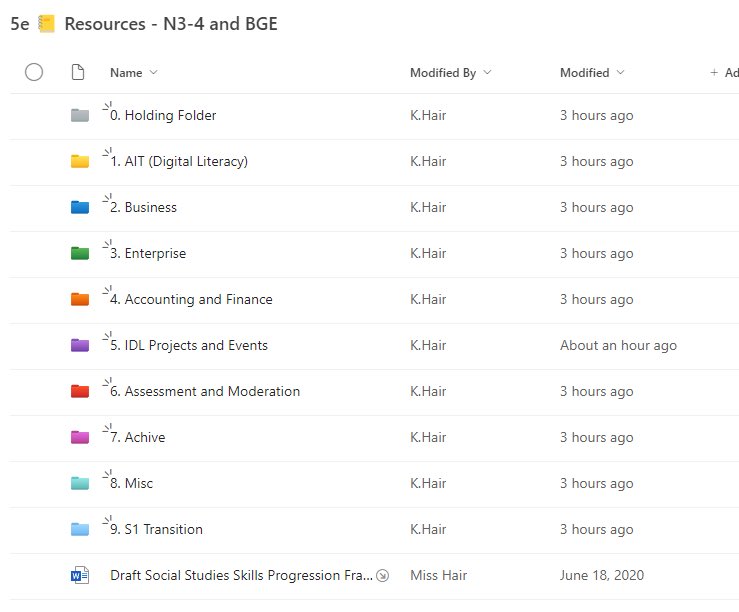Open 5. IDL Projects and Events folder
The height and width of the screenshot is (612, 739).
(189, 345)
